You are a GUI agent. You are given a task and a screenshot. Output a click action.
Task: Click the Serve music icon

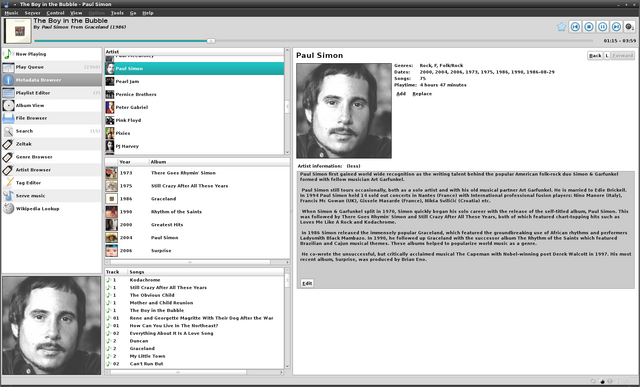8,196
